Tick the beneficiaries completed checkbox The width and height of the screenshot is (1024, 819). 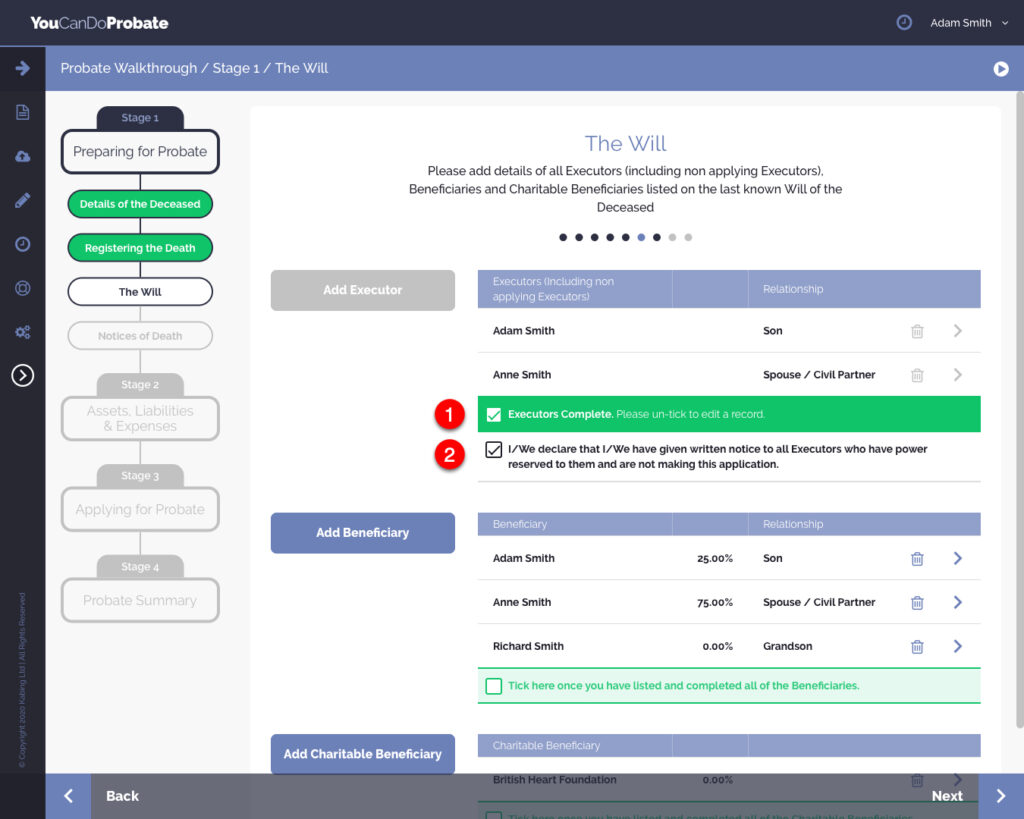493,686
